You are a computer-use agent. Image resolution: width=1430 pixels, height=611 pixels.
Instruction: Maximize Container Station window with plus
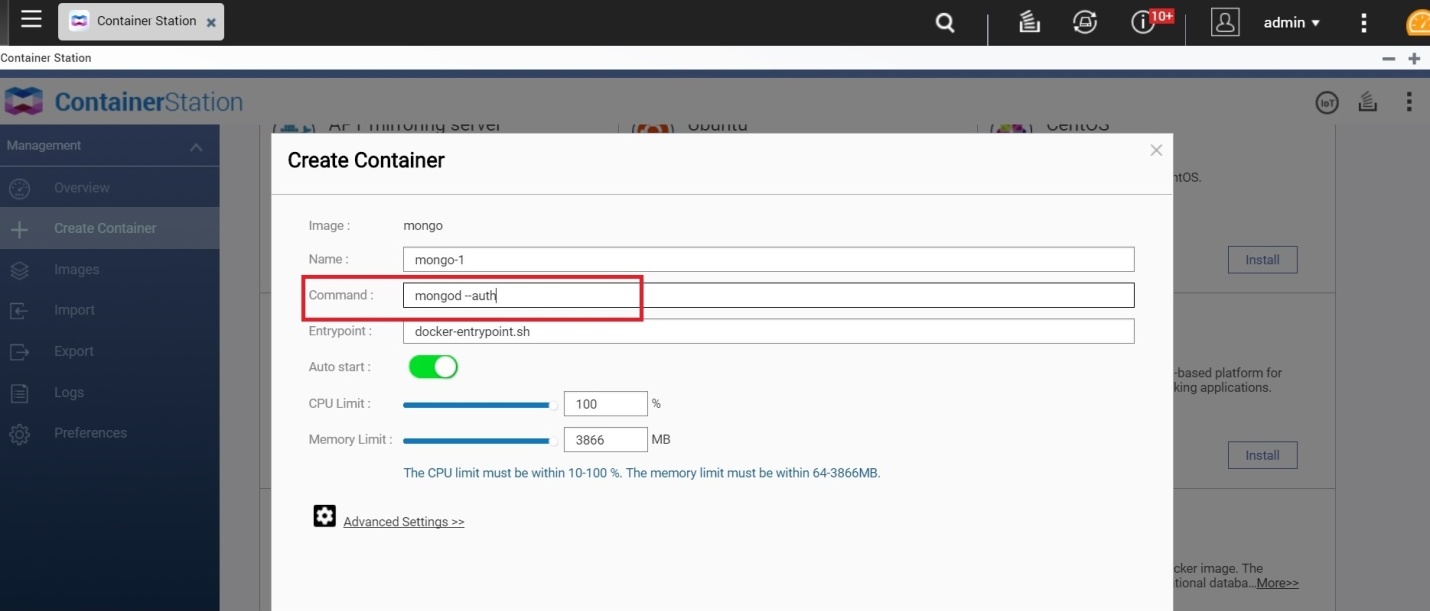(1414, 59)
